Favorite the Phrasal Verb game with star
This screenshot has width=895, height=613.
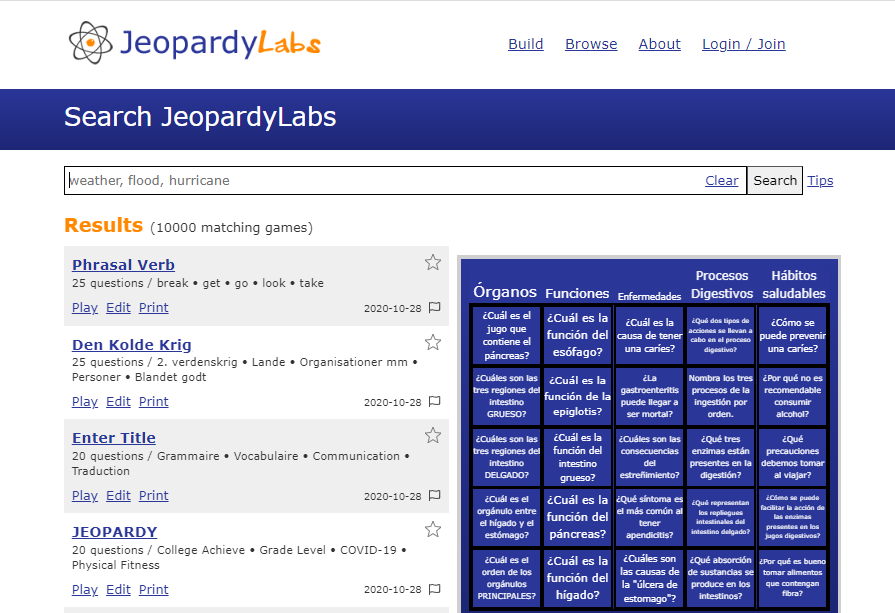tap(433, 263)
